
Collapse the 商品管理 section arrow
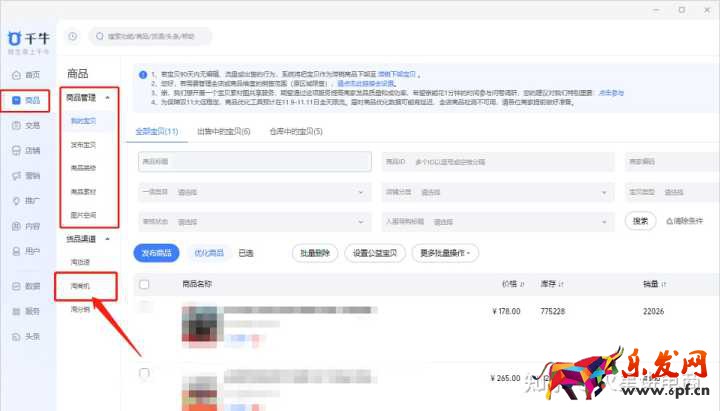point(108,98)
